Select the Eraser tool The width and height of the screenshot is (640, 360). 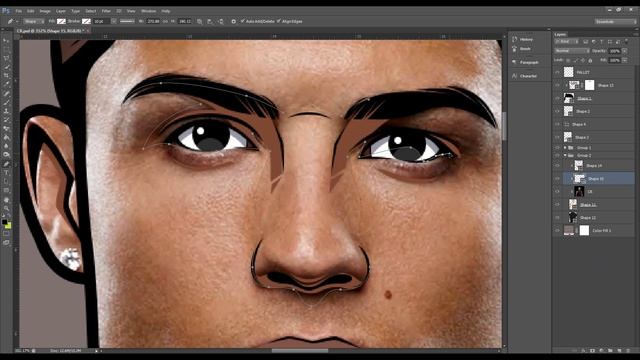pos(6,129)
